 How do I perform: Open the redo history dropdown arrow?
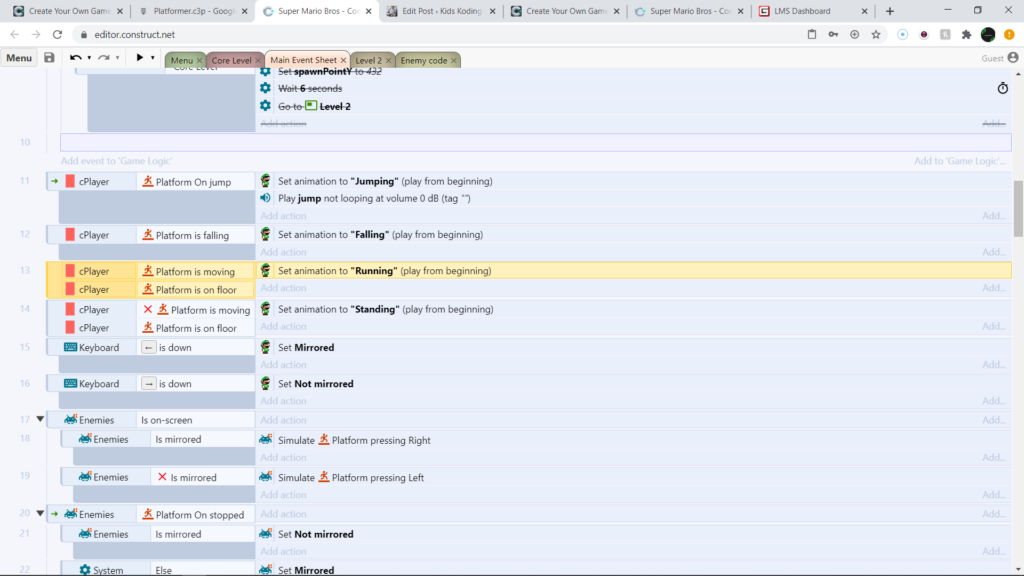(x=118, y=57)
